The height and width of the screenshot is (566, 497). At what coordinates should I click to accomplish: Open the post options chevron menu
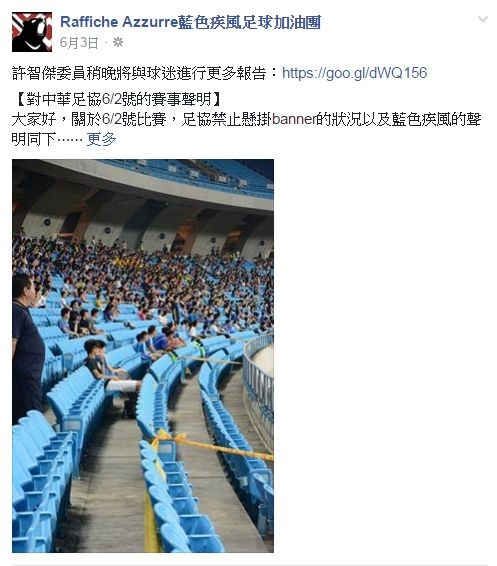483,19
